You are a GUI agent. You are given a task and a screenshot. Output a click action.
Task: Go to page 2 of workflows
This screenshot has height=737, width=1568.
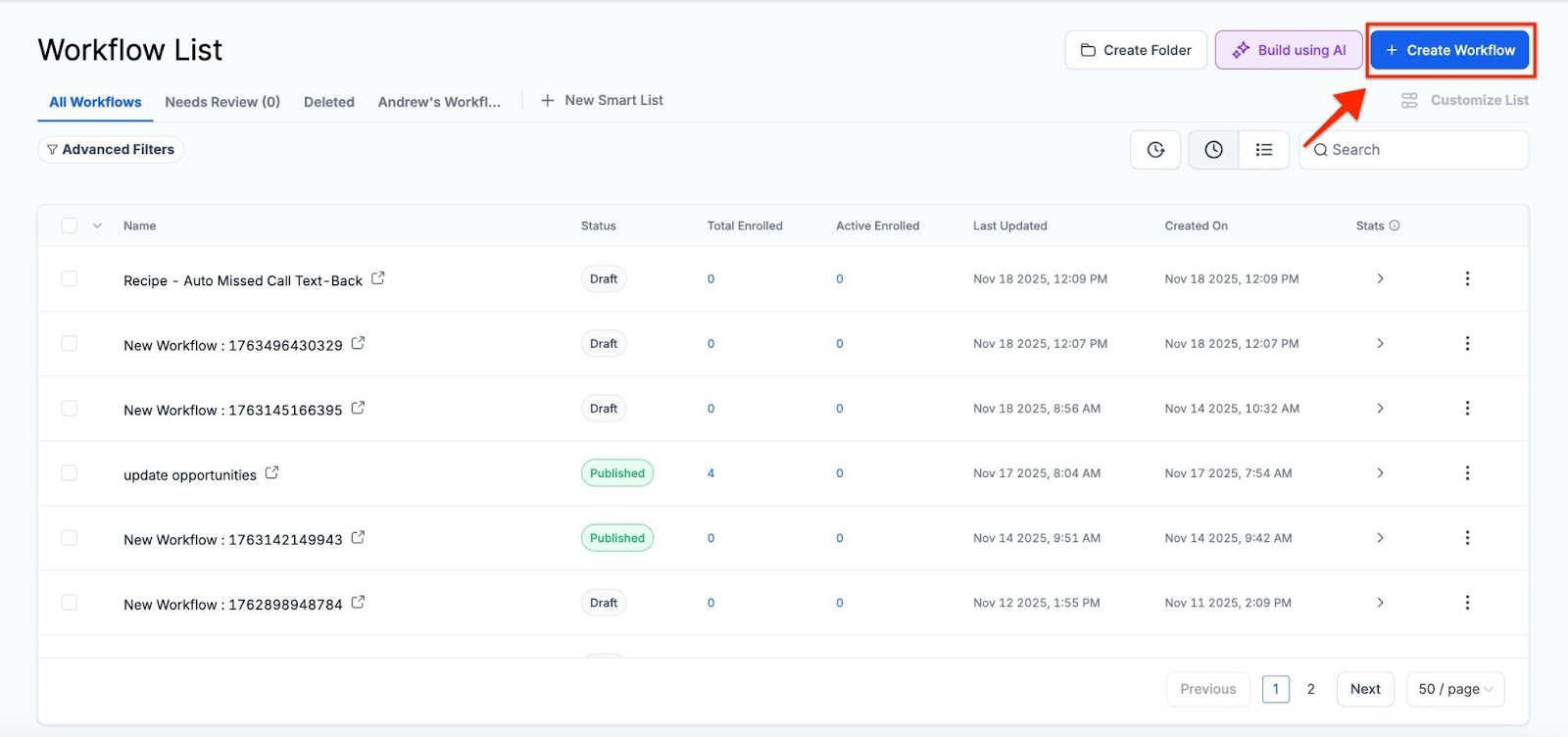[1310, 689]
